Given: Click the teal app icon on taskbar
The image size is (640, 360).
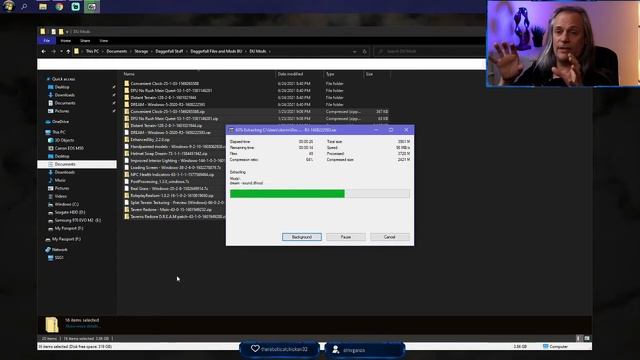Looking at the screenshot, I should [76, 7].
